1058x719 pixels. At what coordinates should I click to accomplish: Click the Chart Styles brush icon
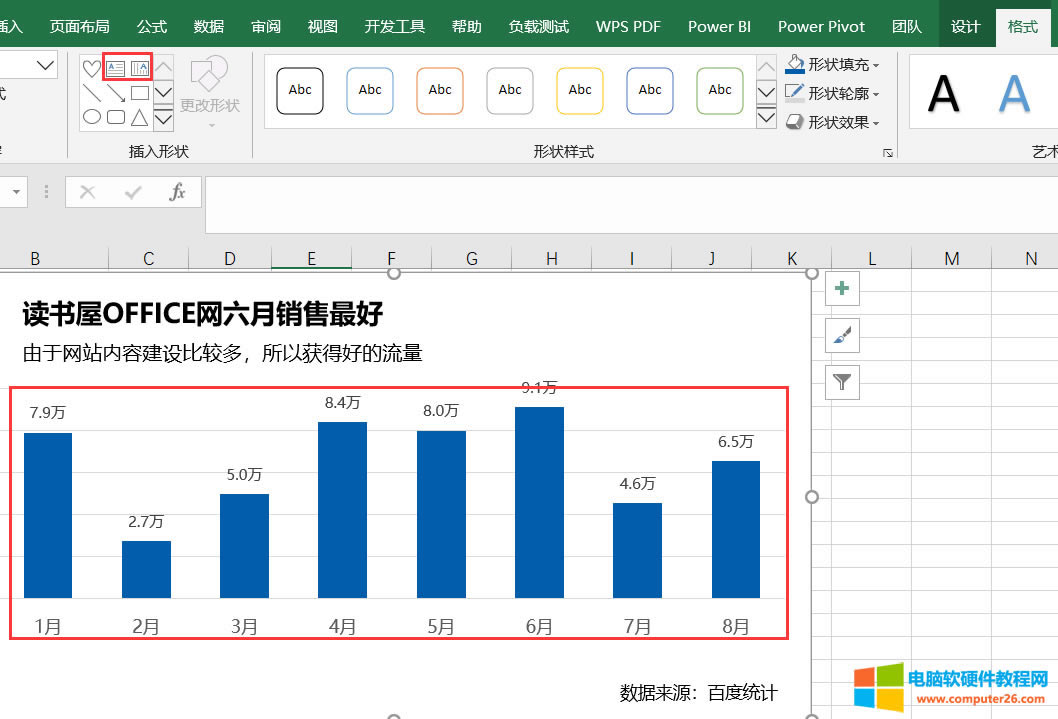[x=842, y=335]
